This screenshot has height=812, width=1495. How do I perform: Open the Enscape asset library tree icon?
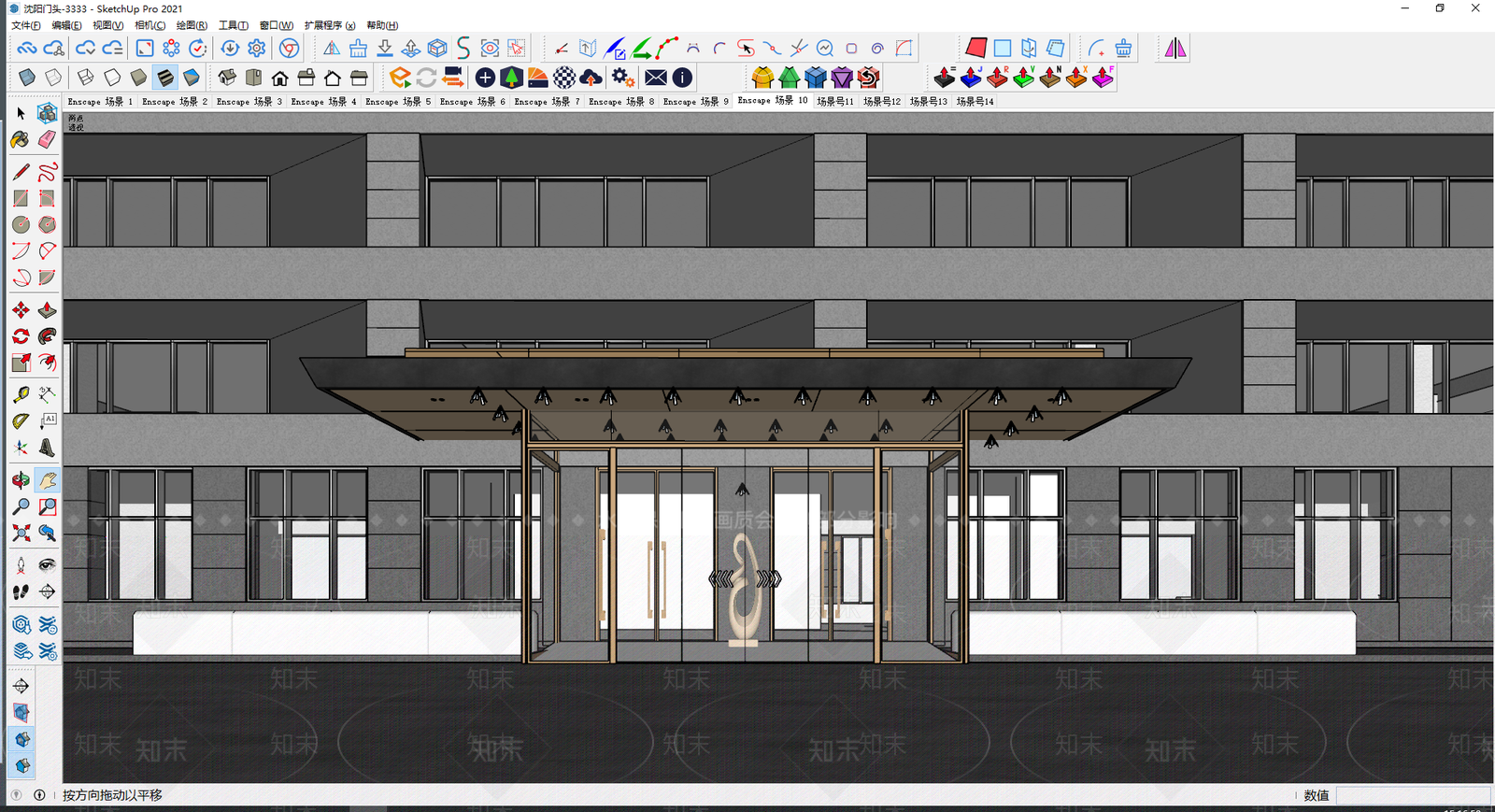(511, 78)
